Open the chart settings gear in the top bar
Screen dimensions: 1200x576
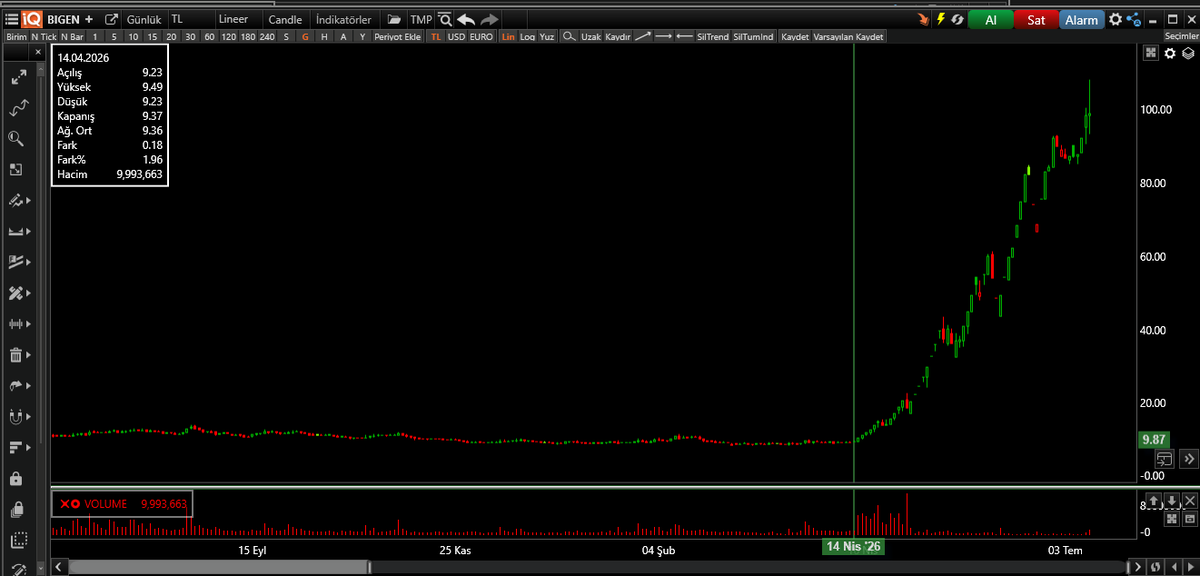tap(1115, 19)
